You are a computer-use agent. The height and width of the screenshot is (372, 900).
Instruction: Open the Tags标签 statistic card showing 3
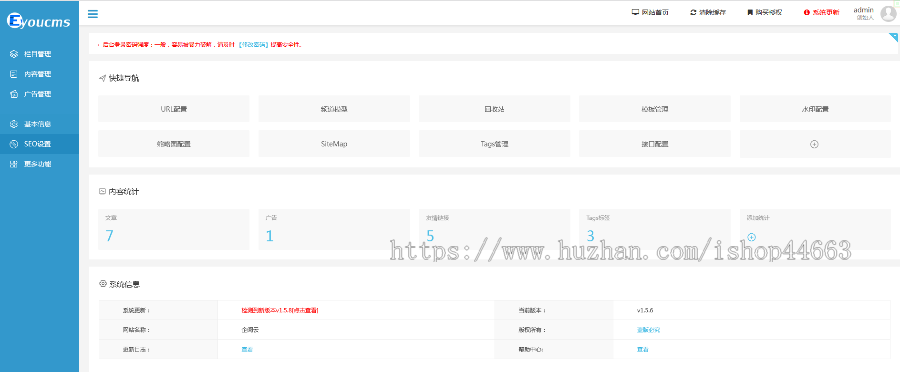[654, 229]
